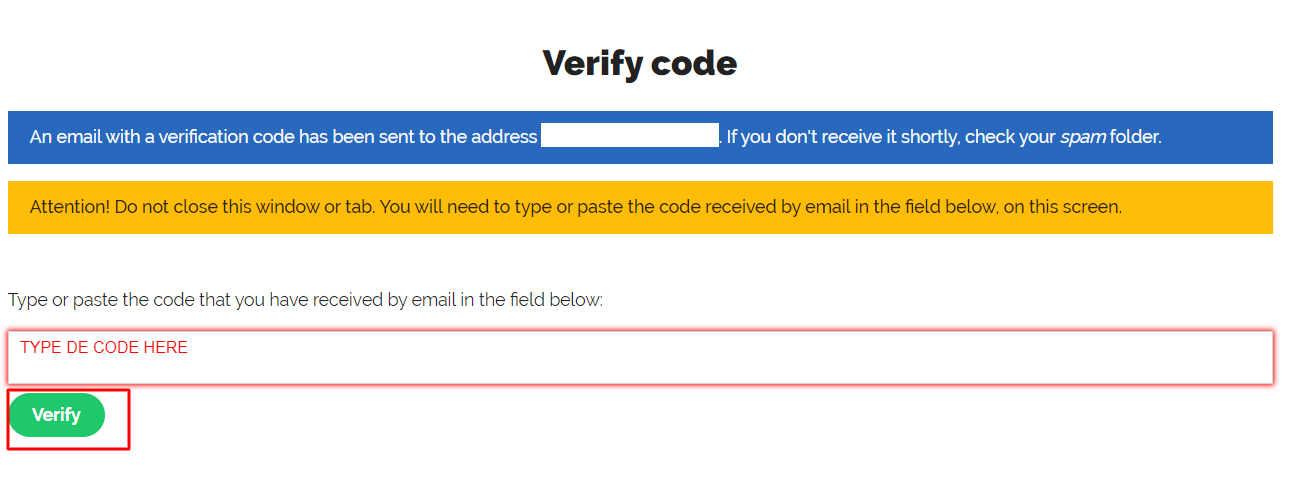Click the word 'folder' in blue banner
The width and height of the screenshot is (1292, 501).
click(x=1135, y=137)
